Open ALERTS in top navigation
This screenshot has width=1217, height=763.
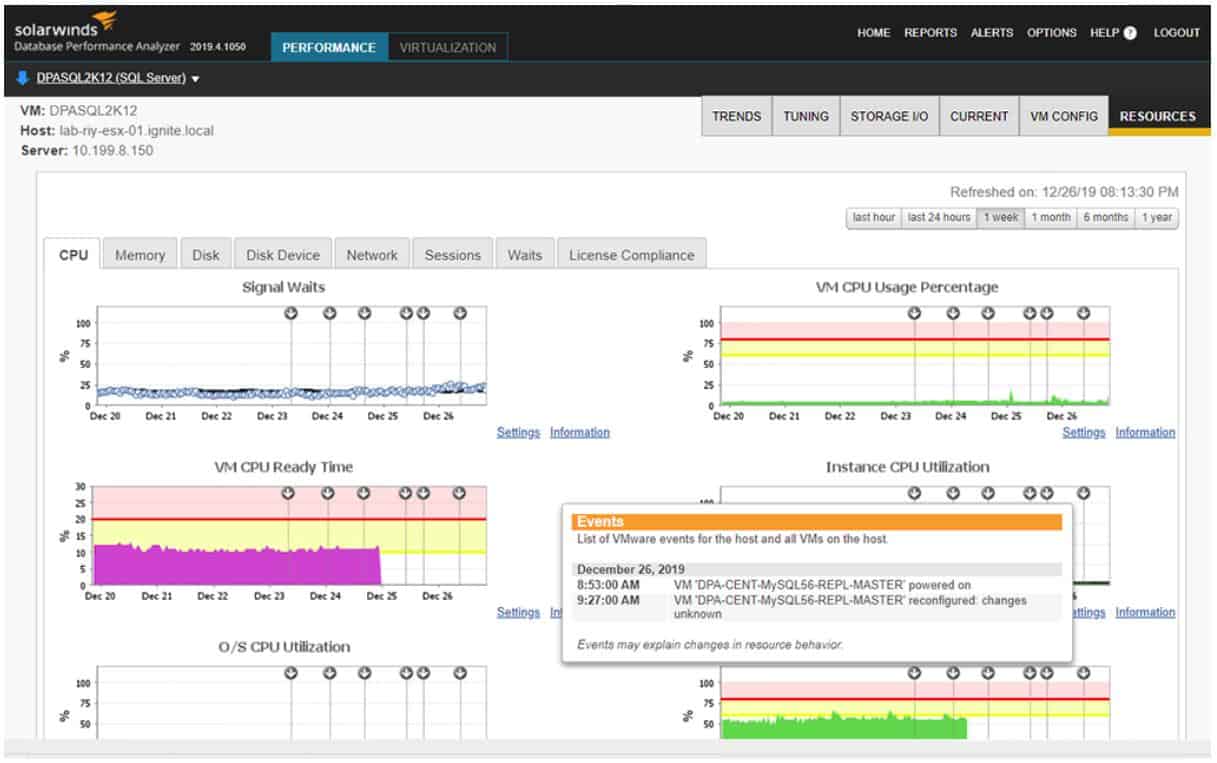coord(992,33)
